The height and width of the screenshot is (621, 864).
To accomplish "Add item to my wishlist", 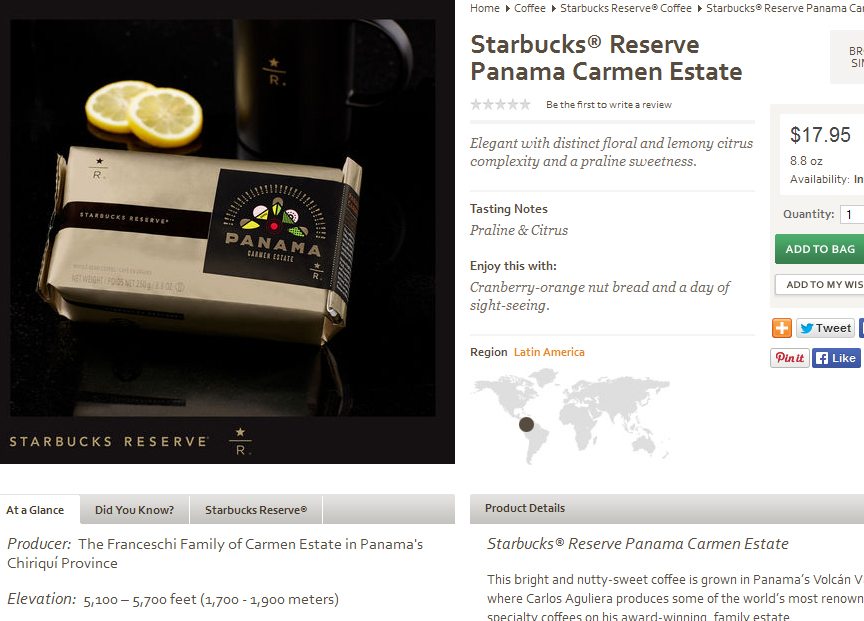I will pos(819,284).
